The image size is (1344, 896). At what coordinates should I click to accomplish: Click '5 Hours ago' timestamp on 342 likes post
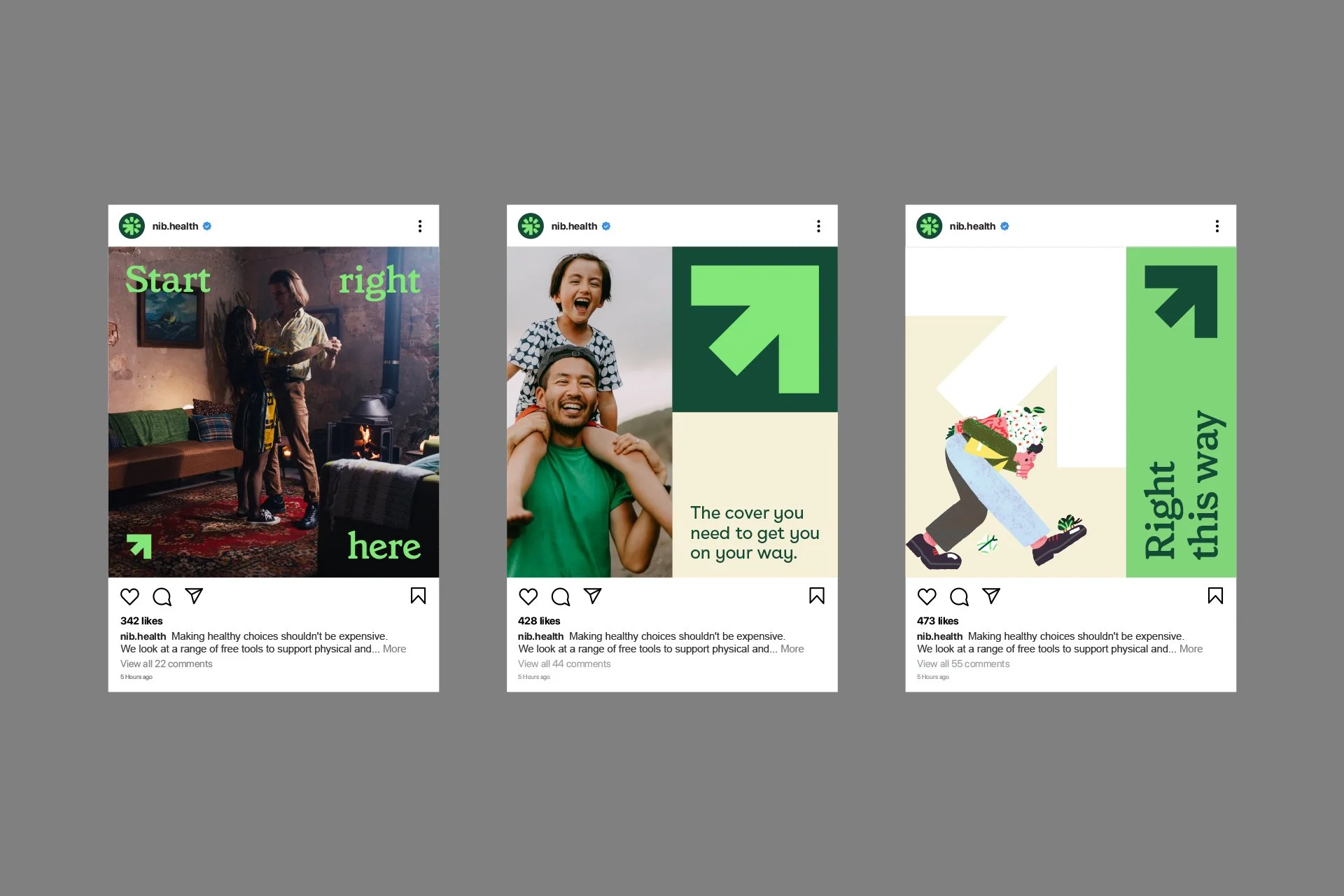(136, 677)
